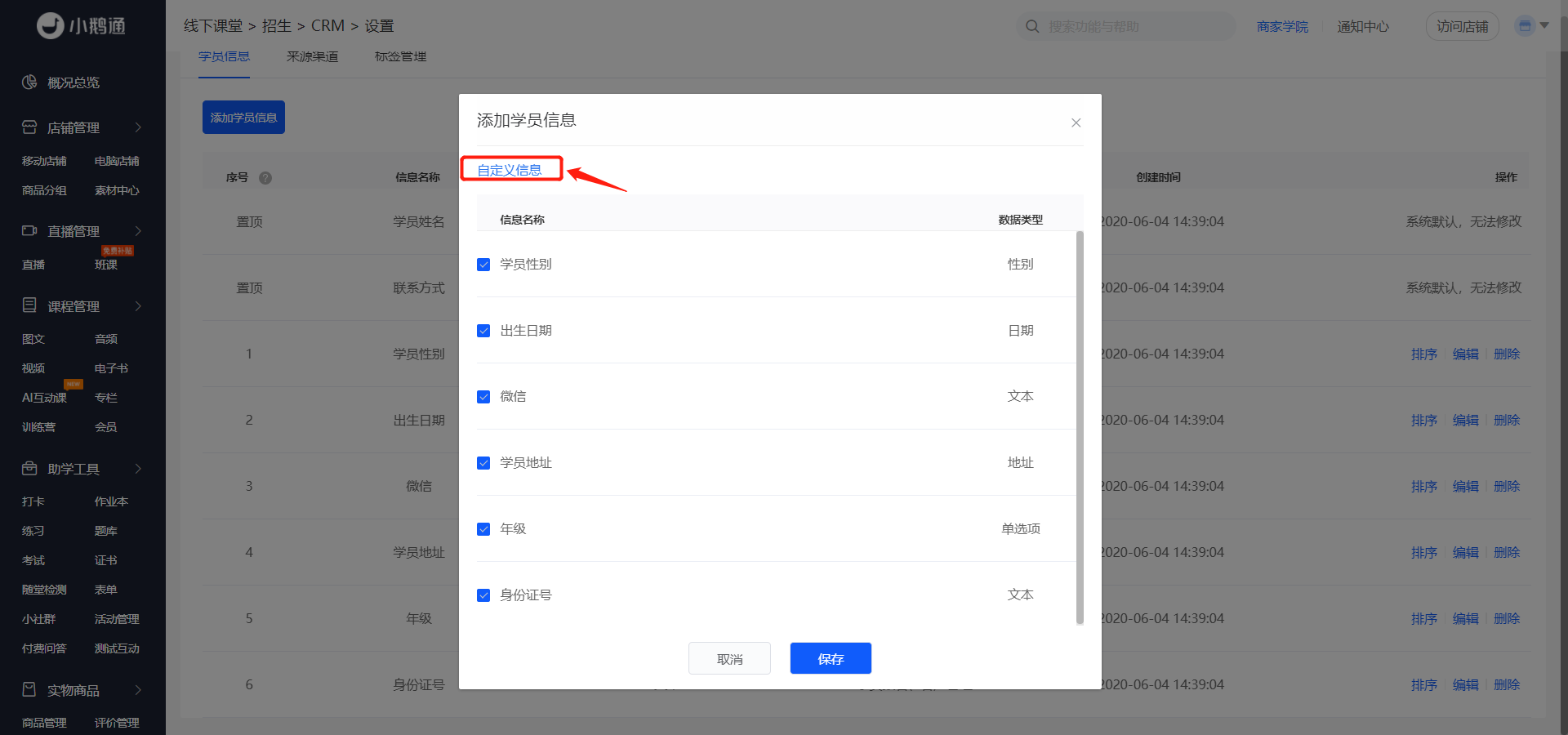This screenshot has width=1568, height=735.
Task: Click 排序 for 学员性别 row
Action: click(x=1424, y=354)
